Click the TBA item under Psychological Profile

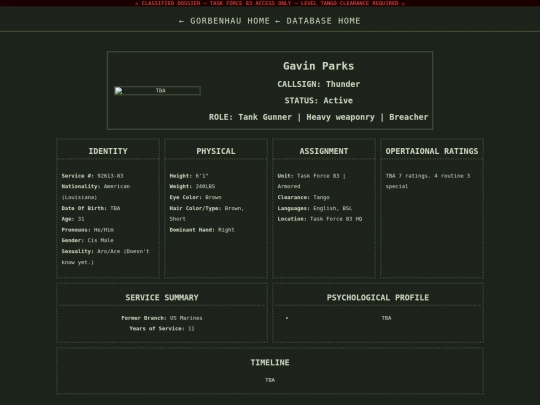386,318
